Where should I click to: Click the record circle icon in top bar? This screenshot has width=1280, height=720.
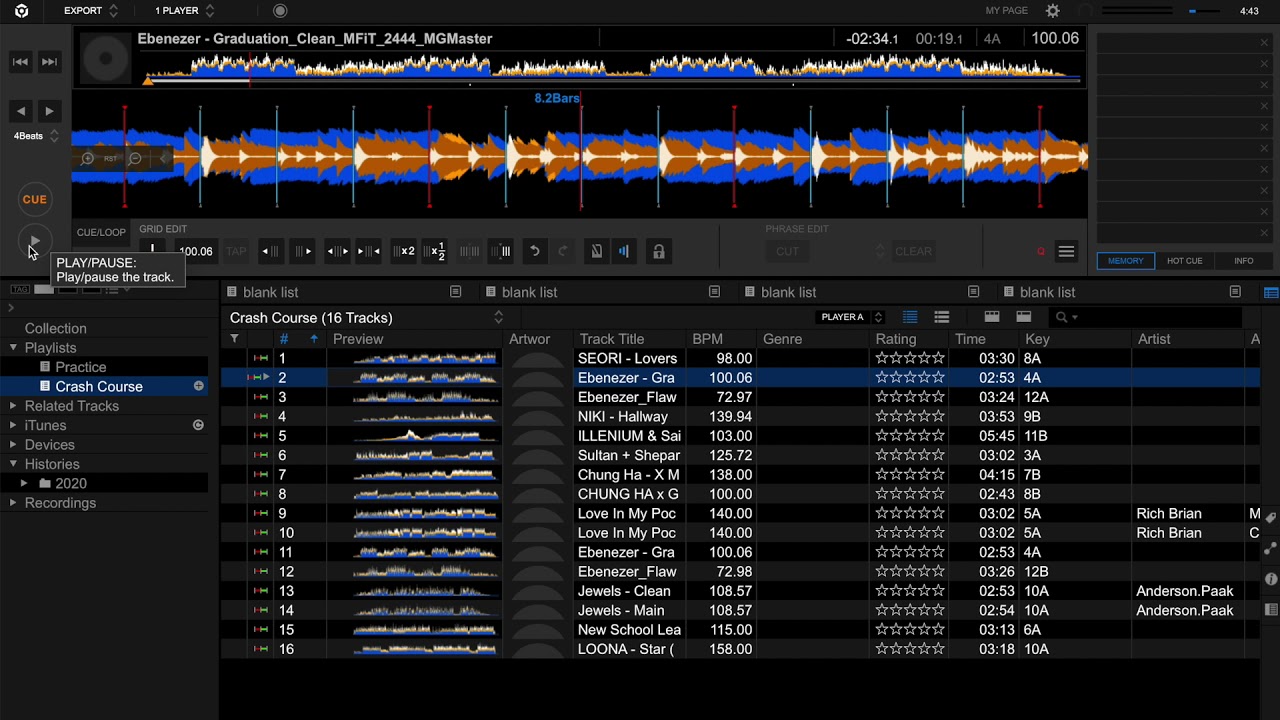280,11
